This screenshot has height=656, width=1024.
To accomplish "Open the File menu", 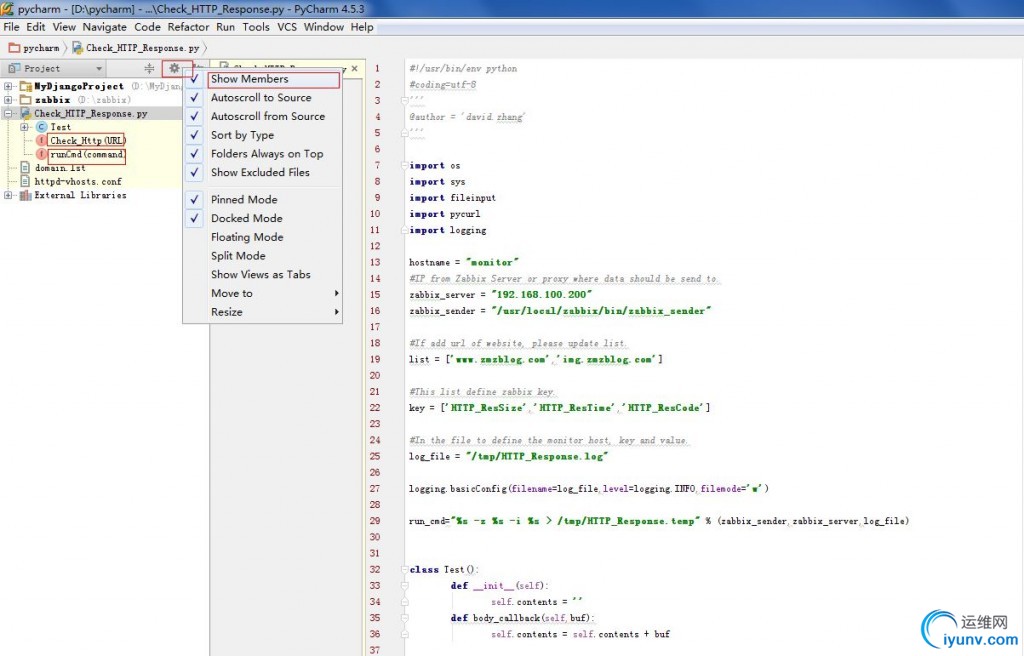I will [11, 27].
